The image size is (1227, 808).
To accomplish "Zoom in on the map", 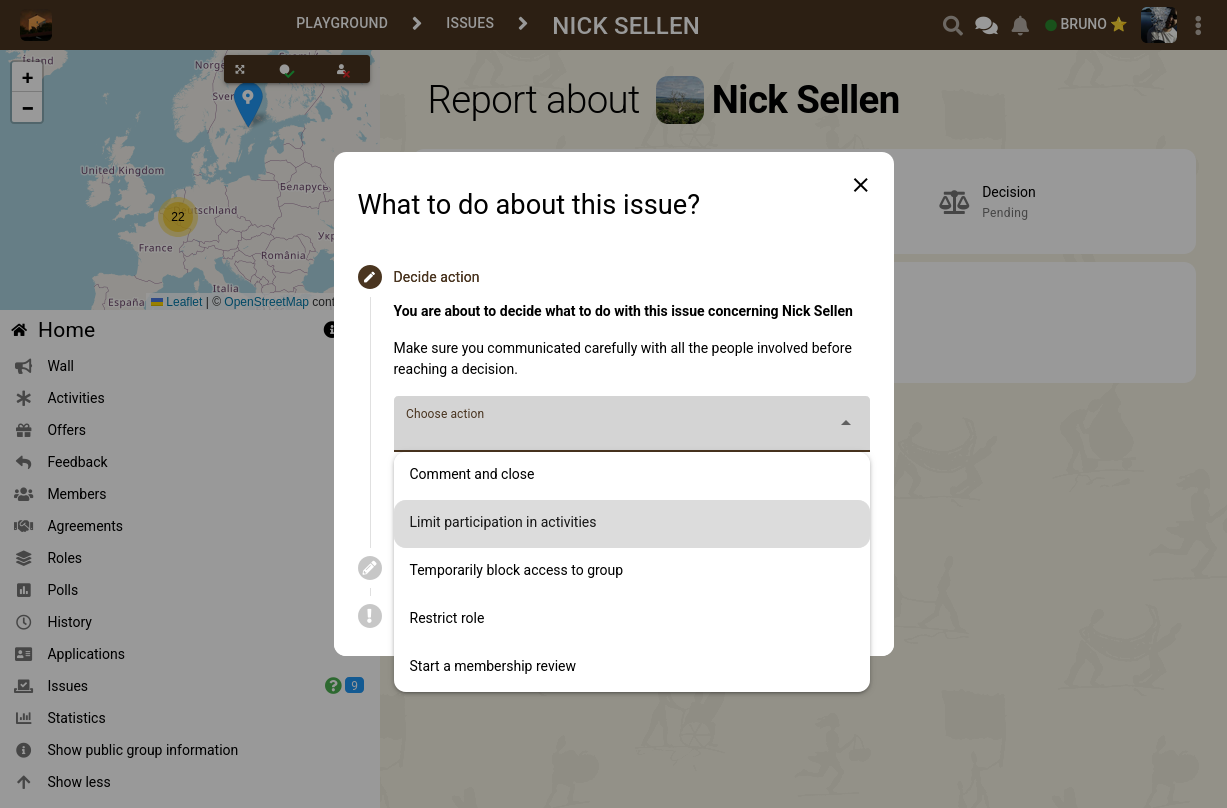I will pyautogui.click(x=27, y=78).
